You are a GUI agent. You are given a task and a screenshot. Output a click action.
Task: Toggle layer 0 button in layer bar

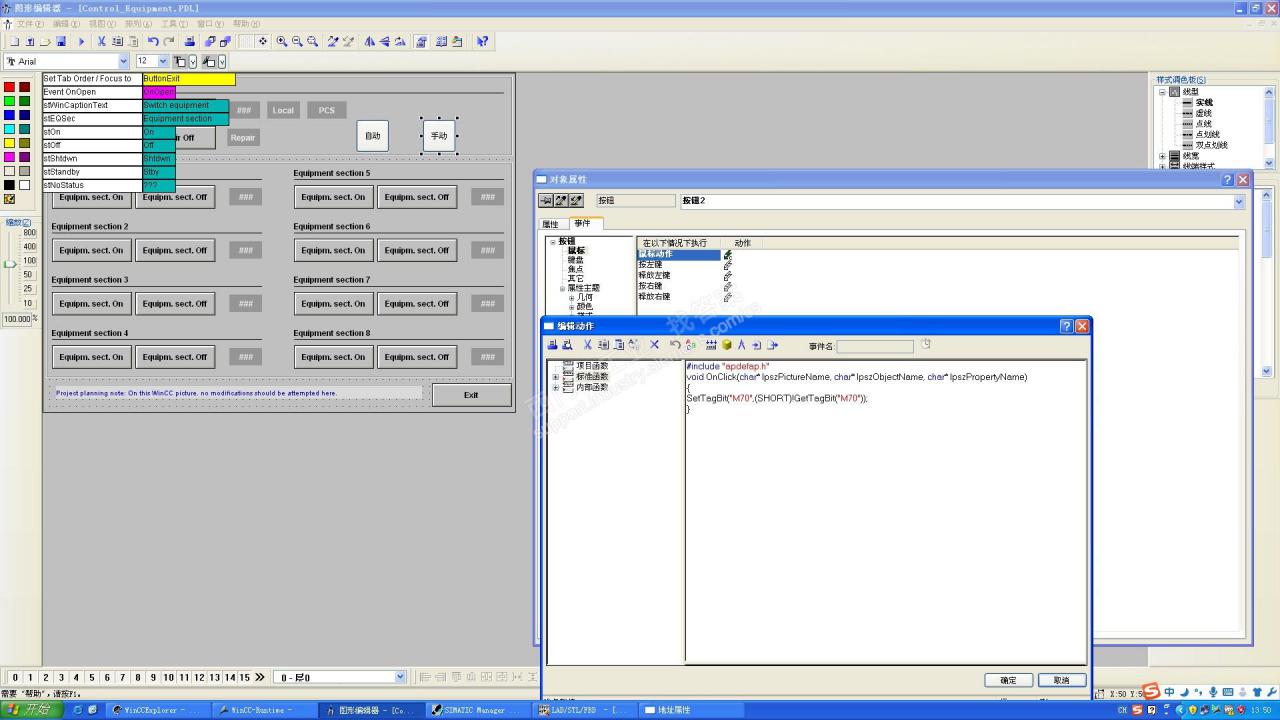14,677
